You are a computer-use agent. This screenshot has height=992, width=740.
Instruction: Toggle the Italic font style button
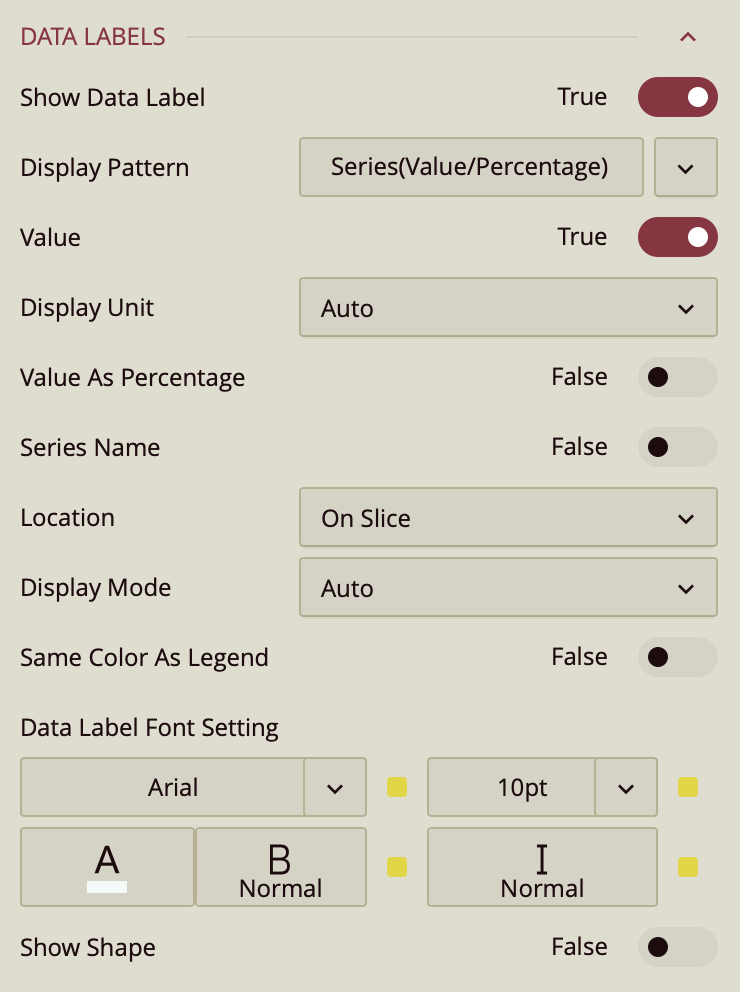click(542, 867)
